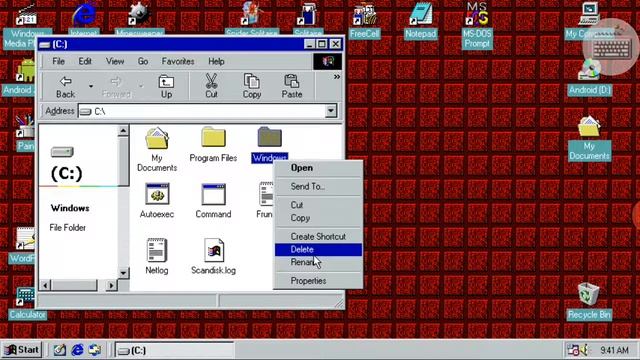Choose Properties in the context menu

tap(318, 281)
